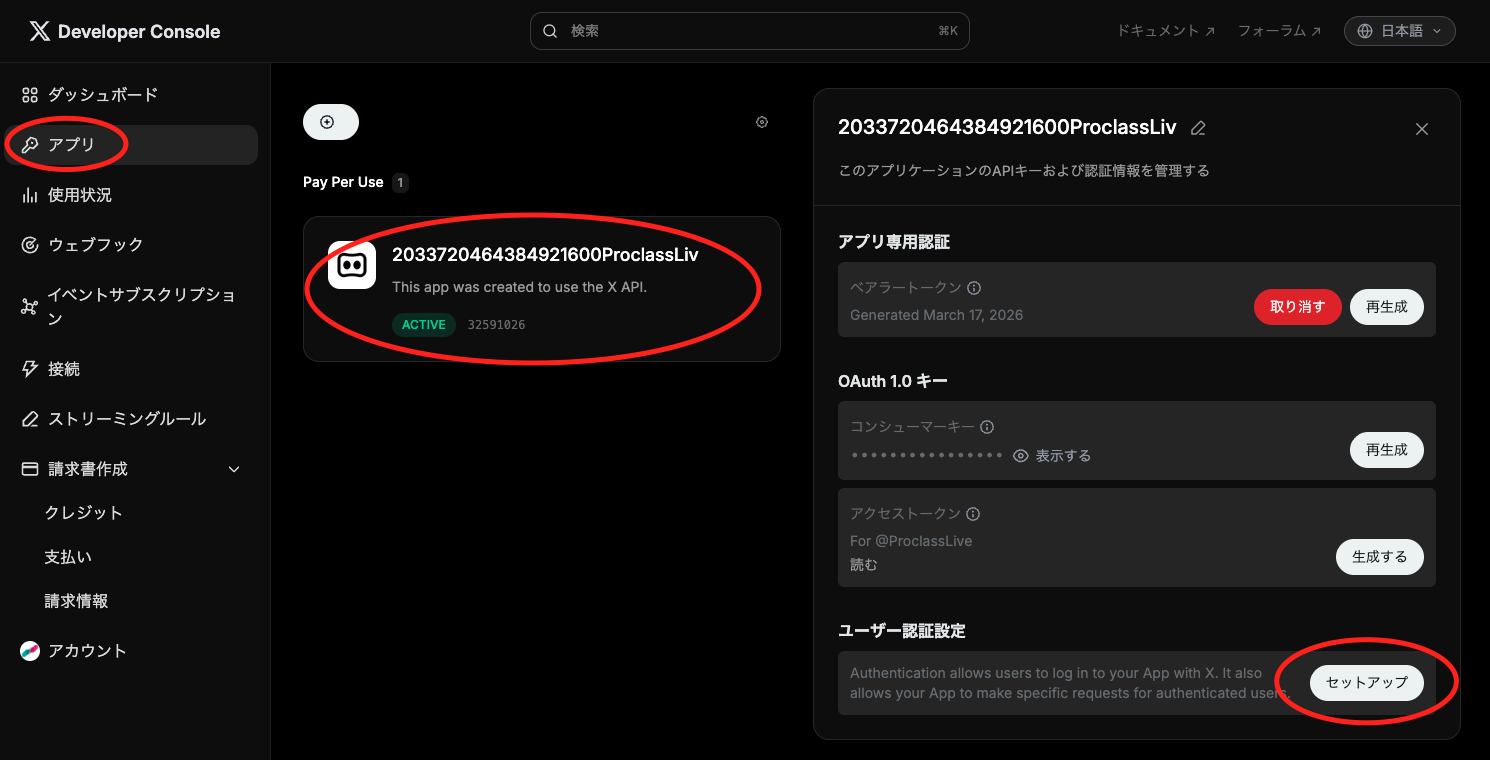Click bearer token info icon
The width and height of the screenshot is (1490, 760).
(x=974, y=288)
